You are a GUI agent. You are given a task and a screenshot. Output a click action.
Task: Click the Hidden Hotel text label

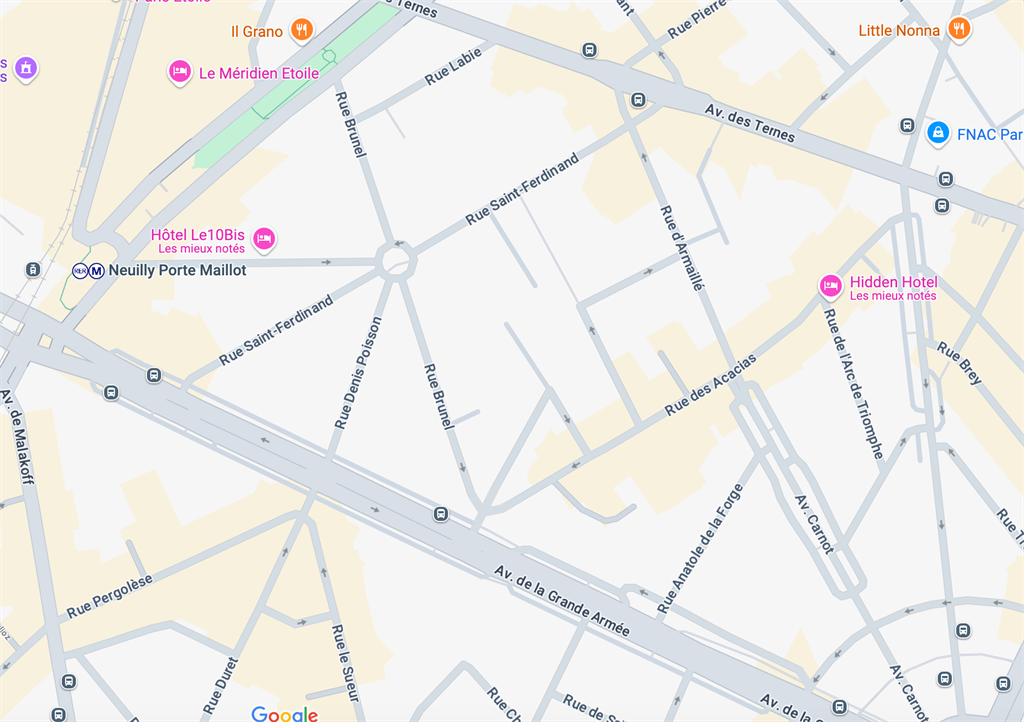893,282
